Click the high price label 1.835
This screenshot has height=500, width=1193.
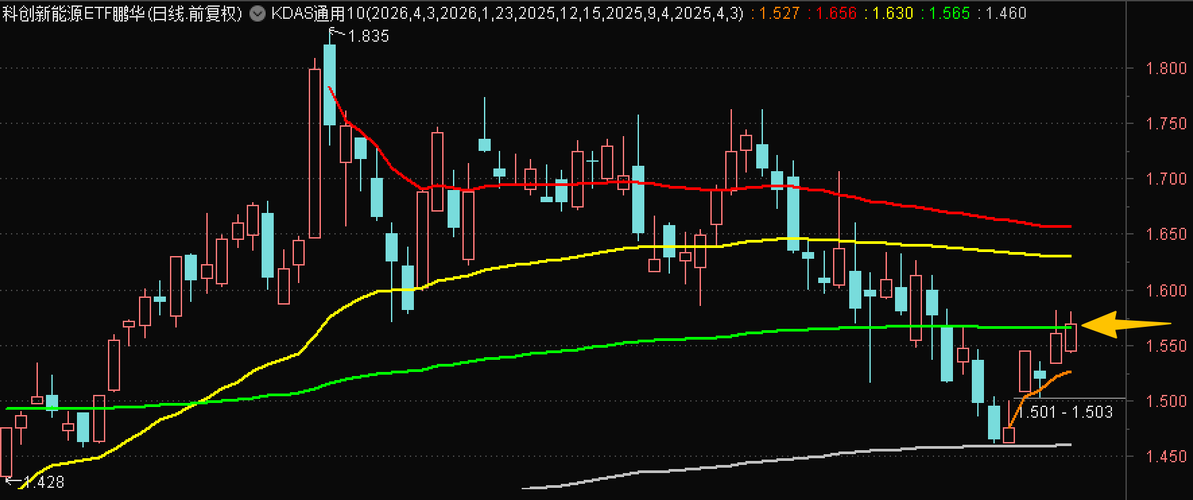tap(369, 36)
